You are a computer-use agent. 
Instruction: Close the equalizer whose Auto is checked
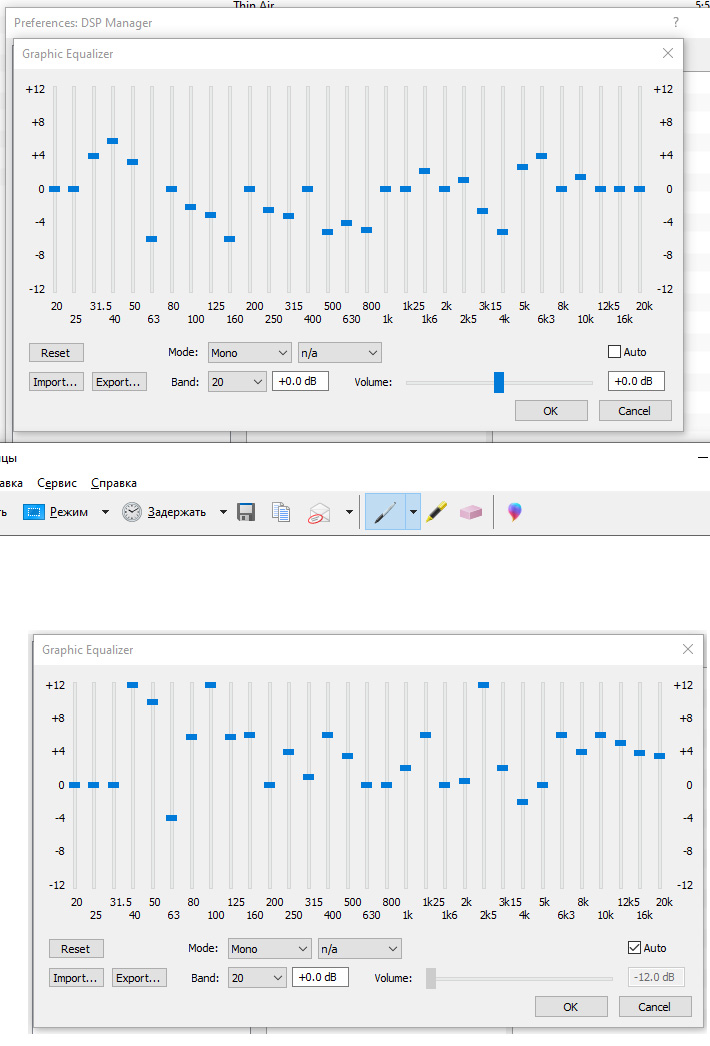point(688,649)
